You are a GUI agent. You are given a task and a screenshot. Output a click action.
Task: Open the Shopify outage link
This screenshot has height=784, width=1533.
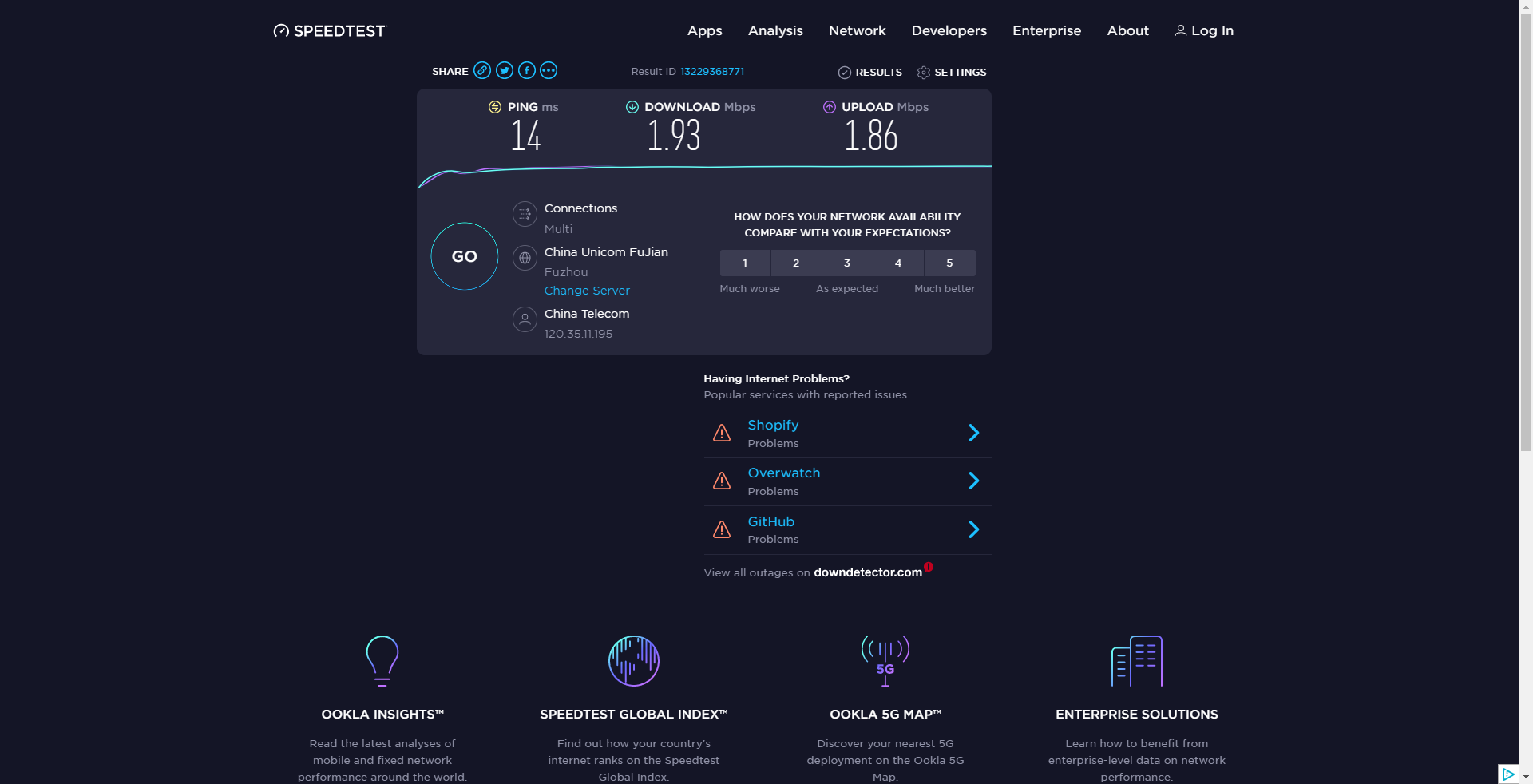pyautogui.click(x=773, y=425)
